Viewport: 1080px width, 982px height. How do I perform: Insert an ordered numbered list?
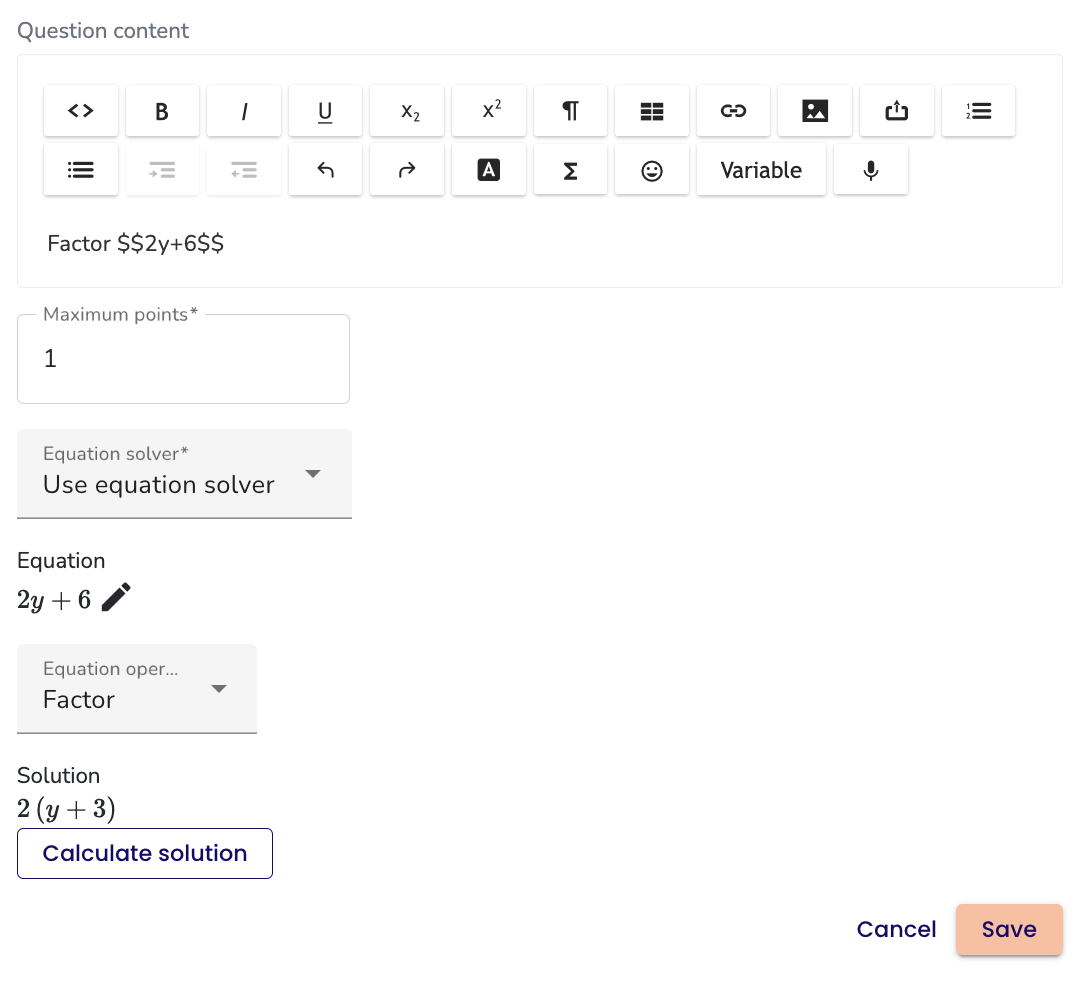[x=978, y=111]
